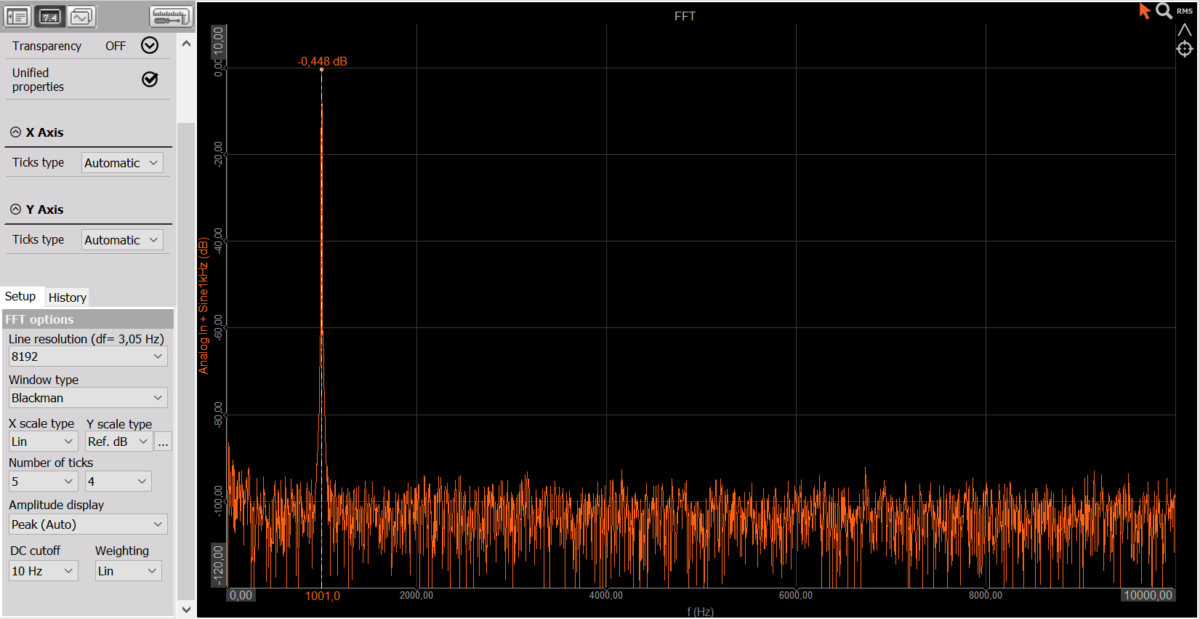Click the peak marker caret icon
The image size is (1200, 619).
[1185, 30]
